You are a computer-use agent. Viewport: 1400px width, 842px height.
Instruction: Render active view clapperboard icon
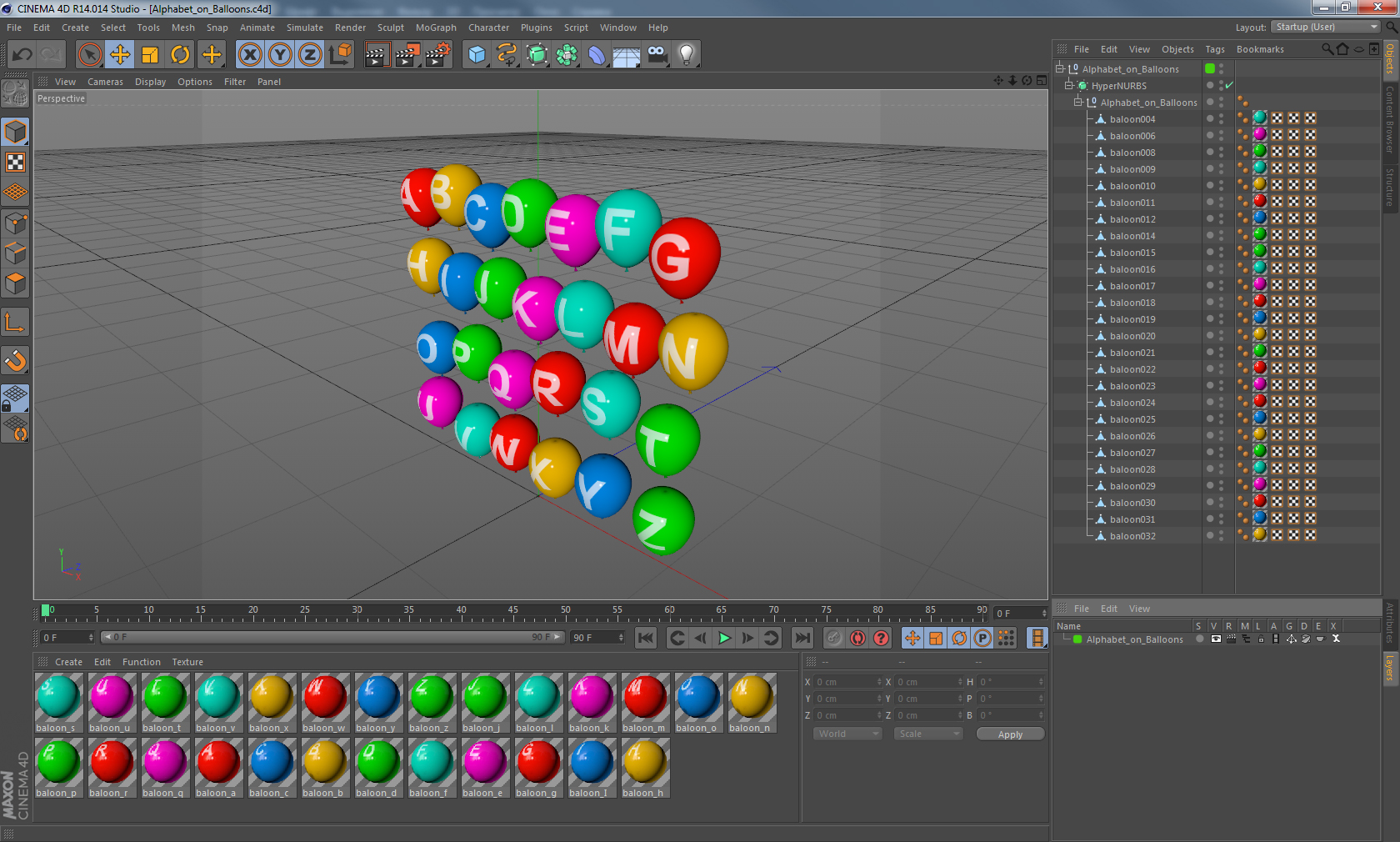pyautogui.click(x=377, y=55)
